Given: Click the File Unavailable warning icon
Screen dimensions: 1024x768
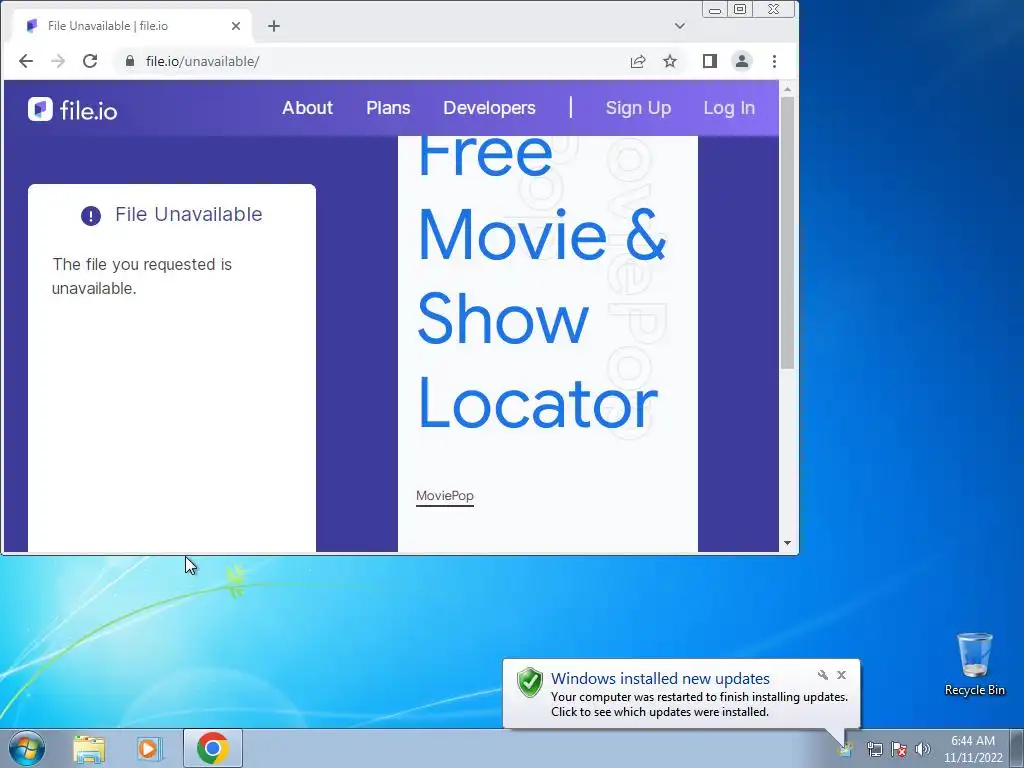Looking at the screenshot, I should 91,216.
